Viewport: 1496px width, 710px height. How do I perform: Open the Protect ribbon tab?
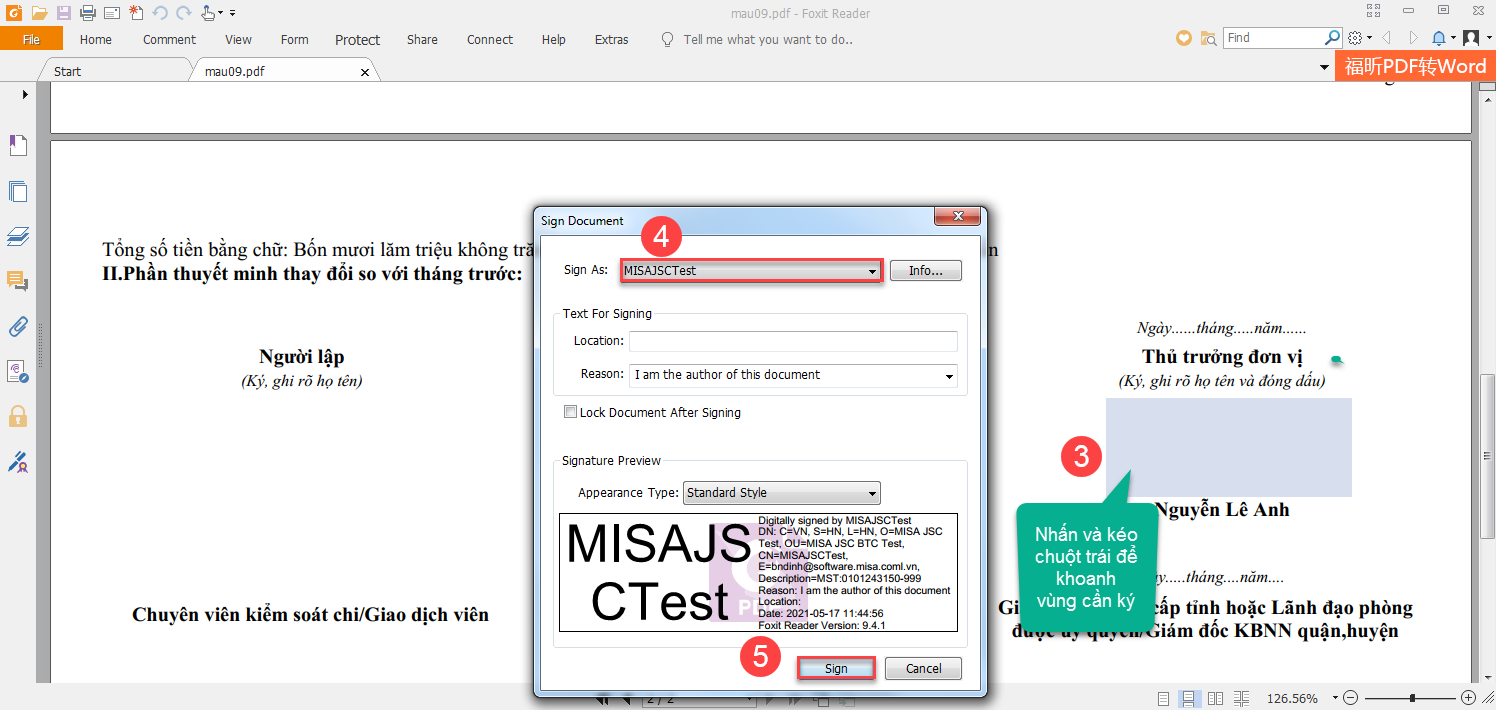coord(357,40)
